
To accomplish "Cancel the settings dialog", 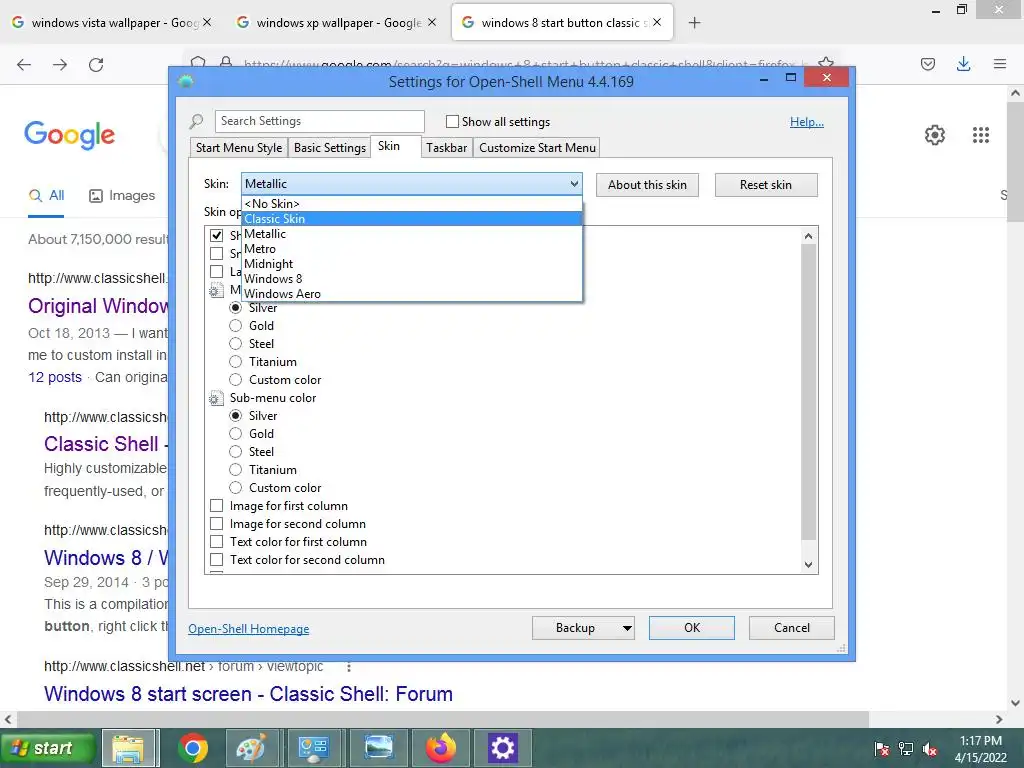I will [x=792, y=628].
